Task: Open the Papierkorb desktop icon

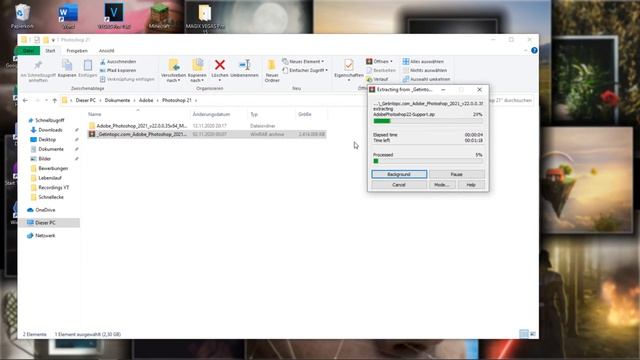Action: pyautogui.click(x=22, y=16)
